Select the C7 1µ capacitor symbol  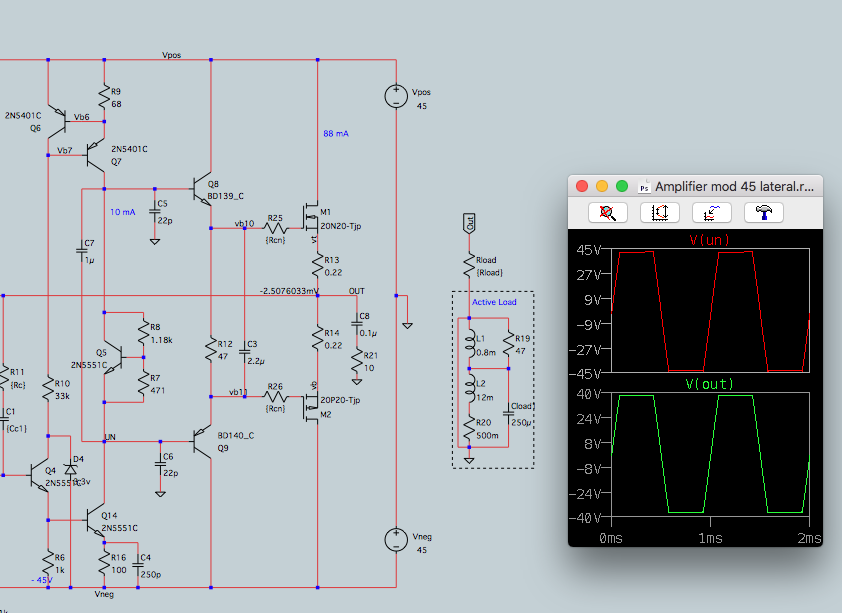82,251
